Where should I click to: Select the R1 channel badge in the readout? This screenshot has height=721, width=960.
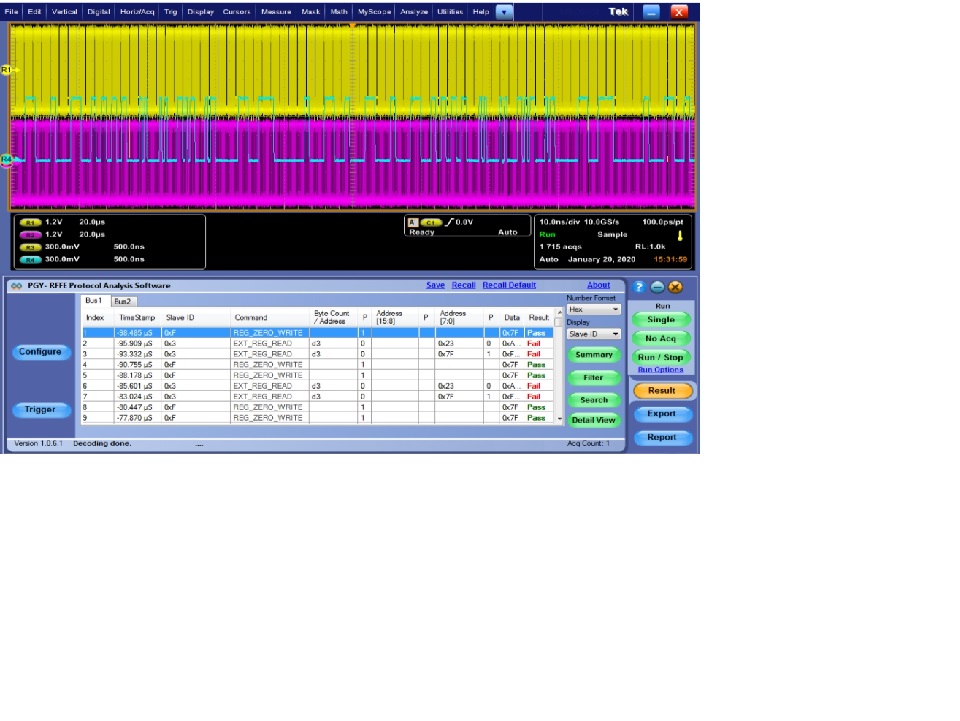pos(30,222)
